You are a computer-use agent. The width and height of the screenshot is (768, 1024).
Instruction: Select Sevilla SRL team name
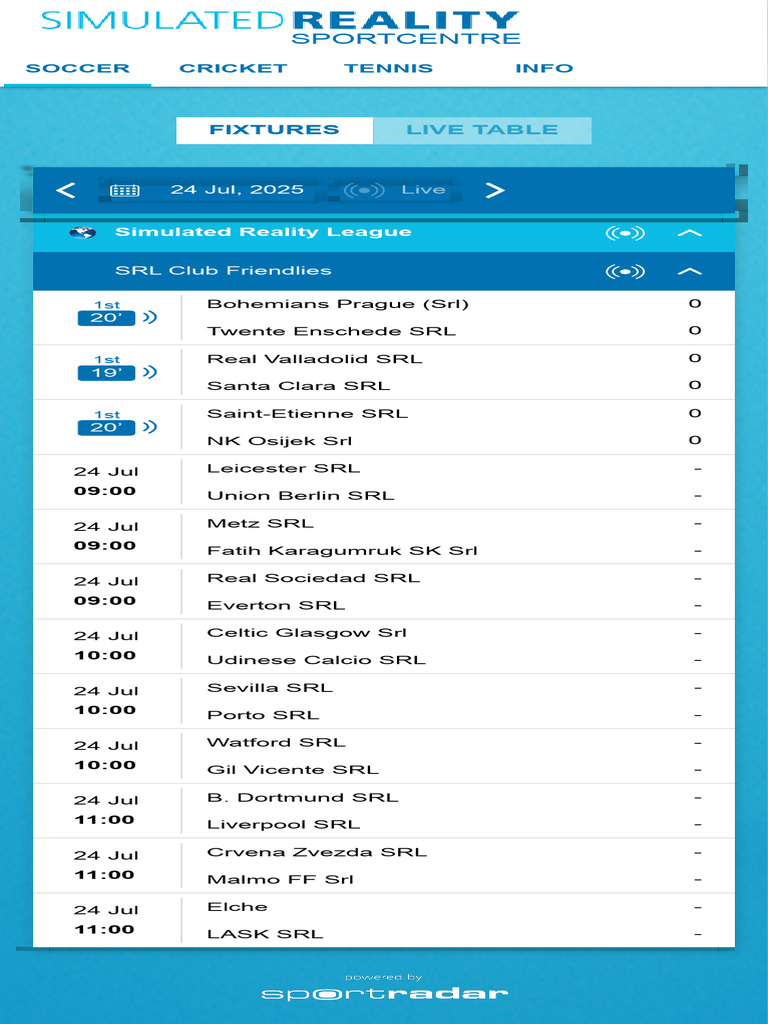pos(270,688)
